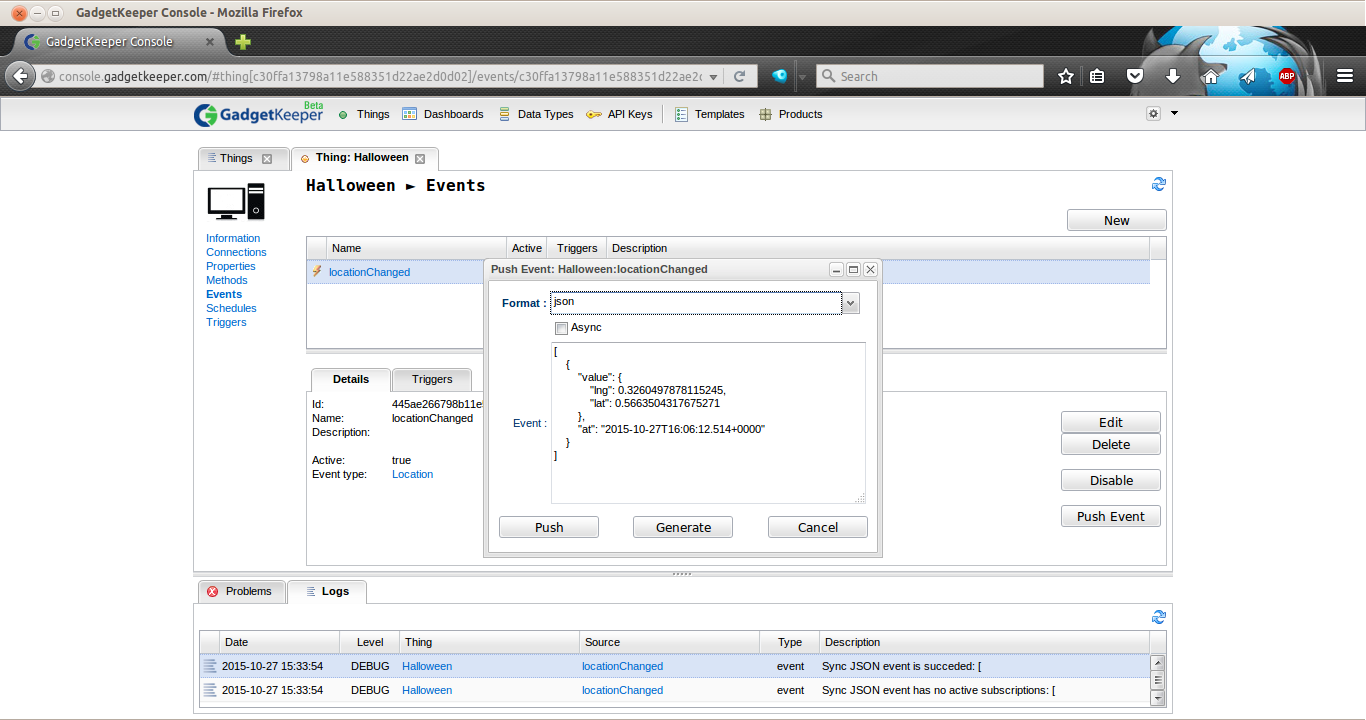Switch to the Details tab

click(x=350, y=379)
